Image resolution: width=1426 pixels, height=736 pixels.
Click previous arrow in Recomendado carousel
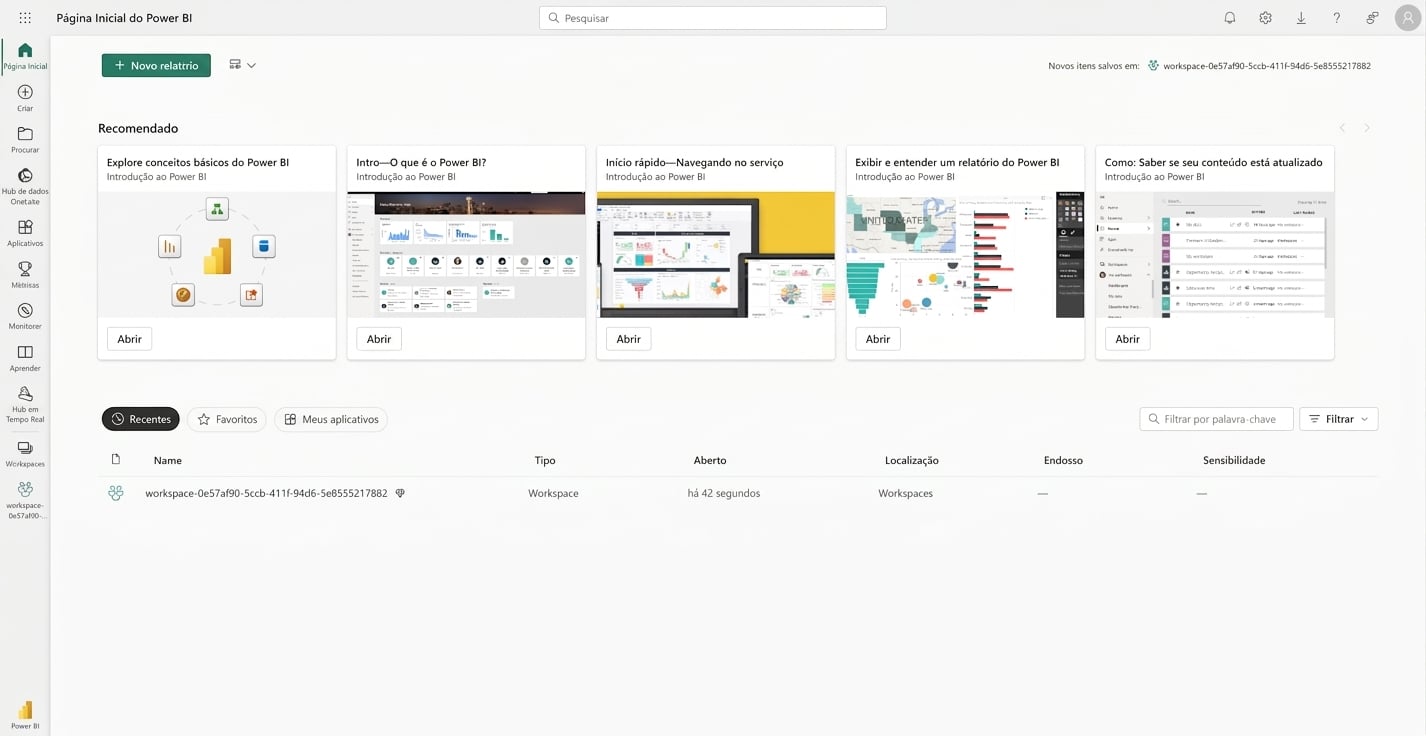click(x=1342, y=128)
